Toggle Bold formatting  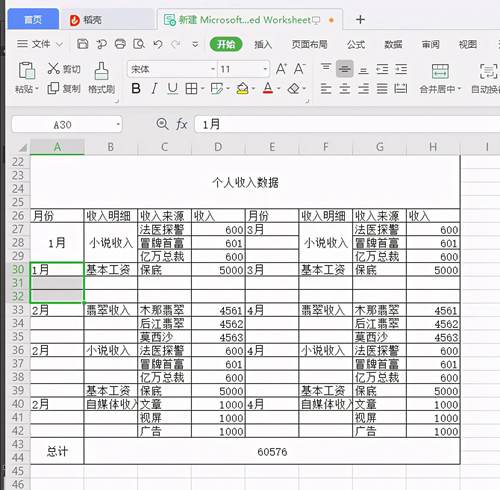(x=136, y=88)
